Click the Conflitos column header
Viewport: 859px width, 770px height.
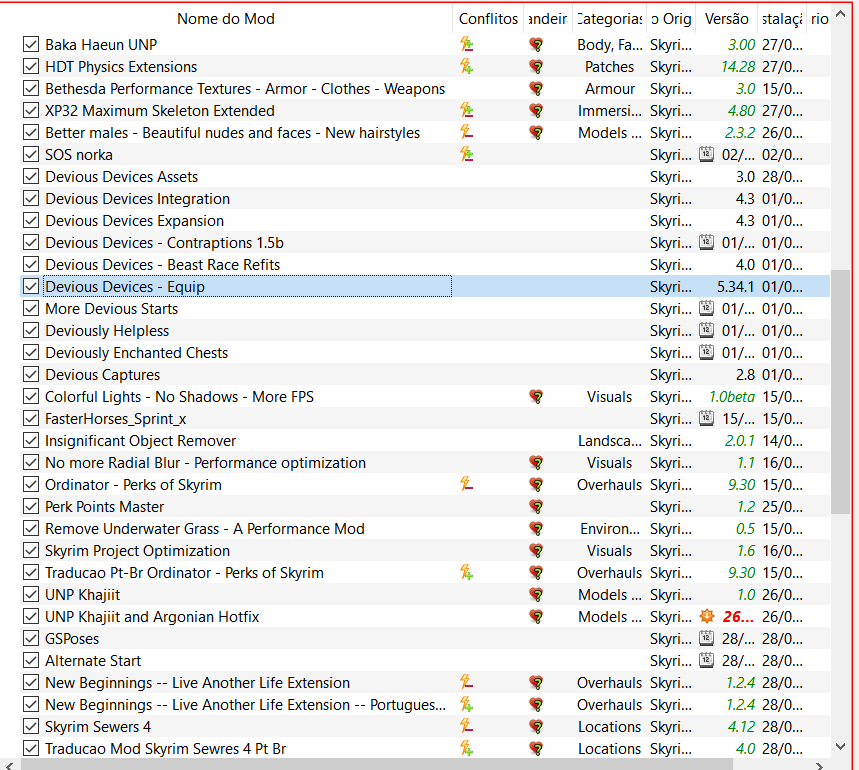[x=488, y=18]
